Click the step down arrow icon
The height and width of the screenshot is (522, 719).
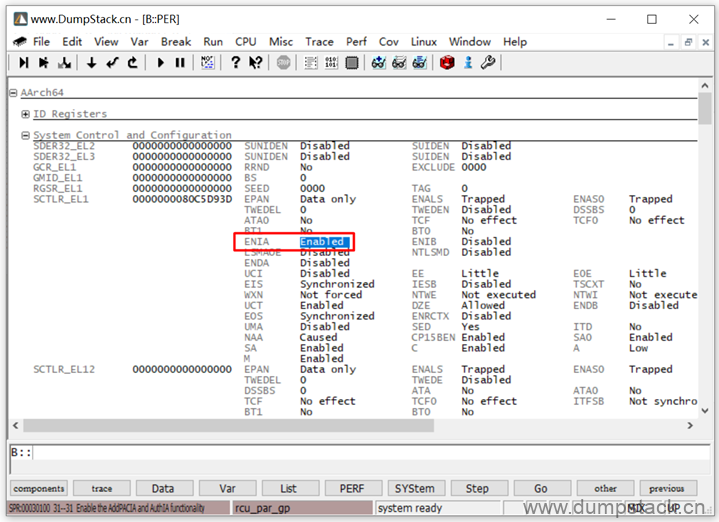91,62
